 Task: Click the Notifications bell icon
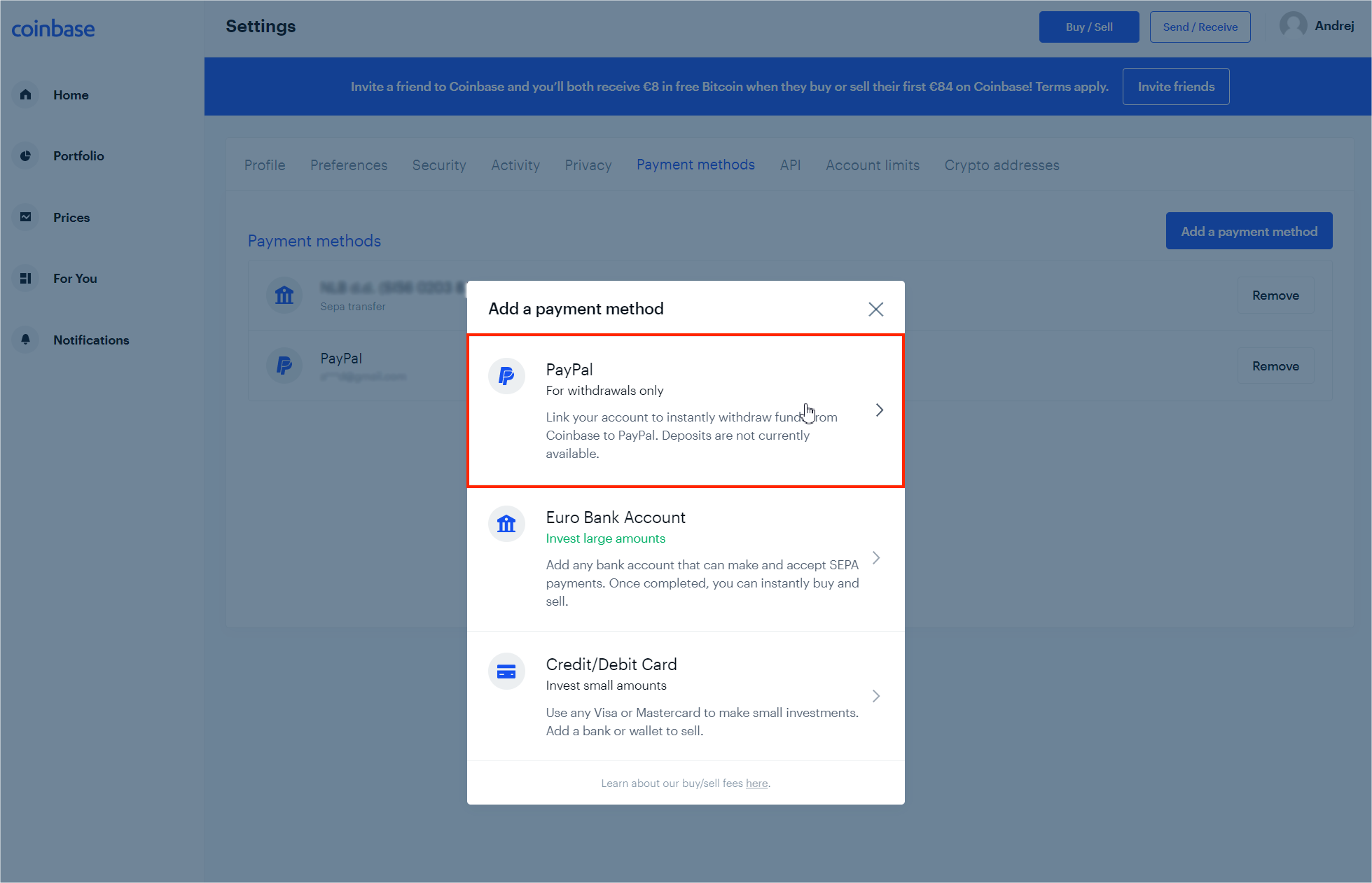pyautogui.click(x=26, y=339)
